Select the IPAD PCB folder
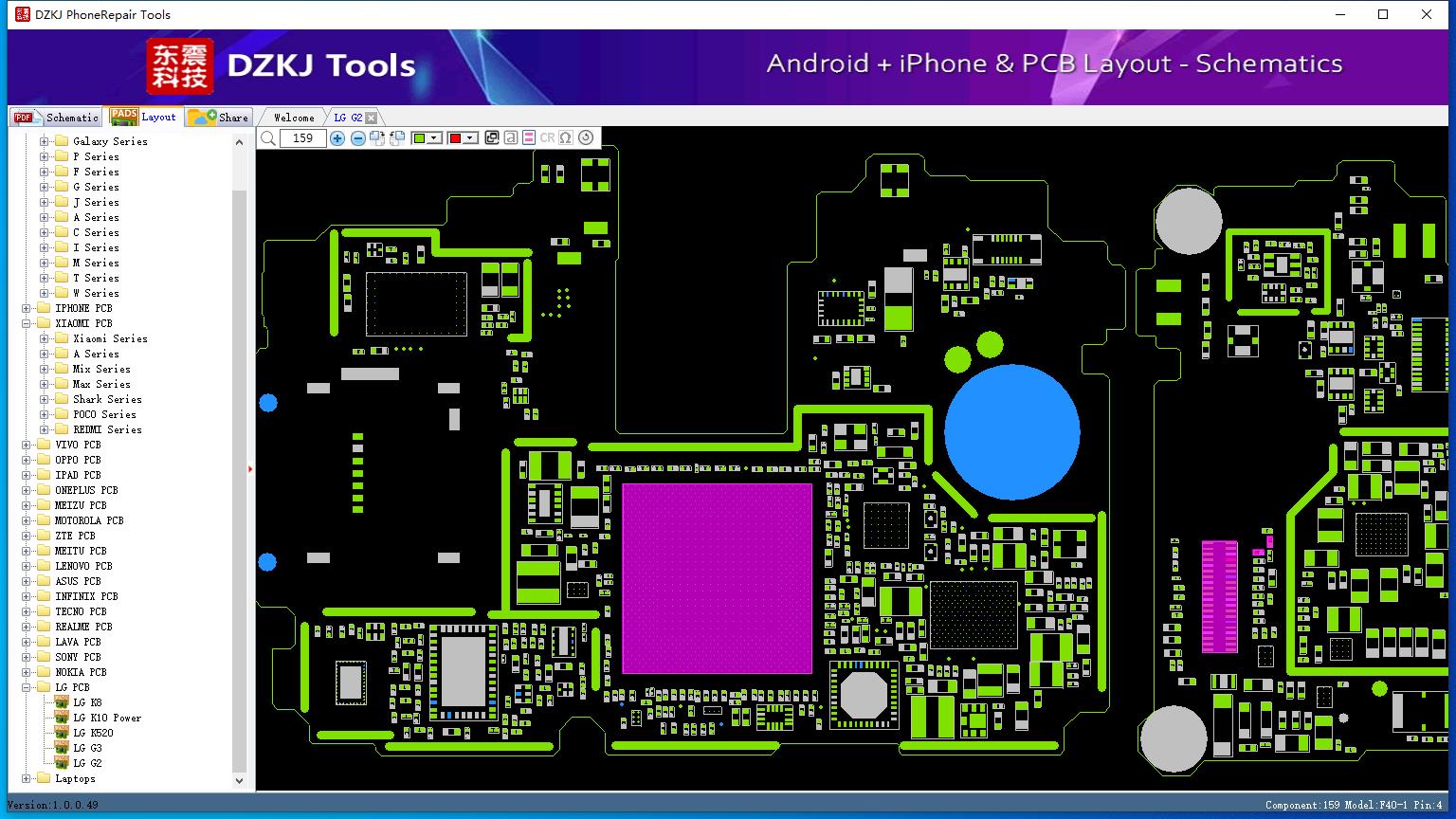The image size is (1456, 819). pyautogui.click(x=78, y=475)
